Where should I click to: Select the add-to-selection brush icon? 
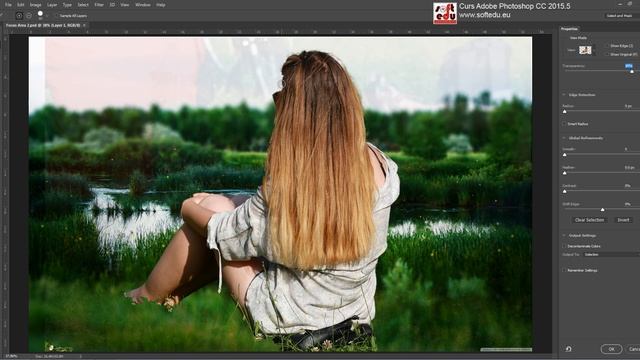19,16
